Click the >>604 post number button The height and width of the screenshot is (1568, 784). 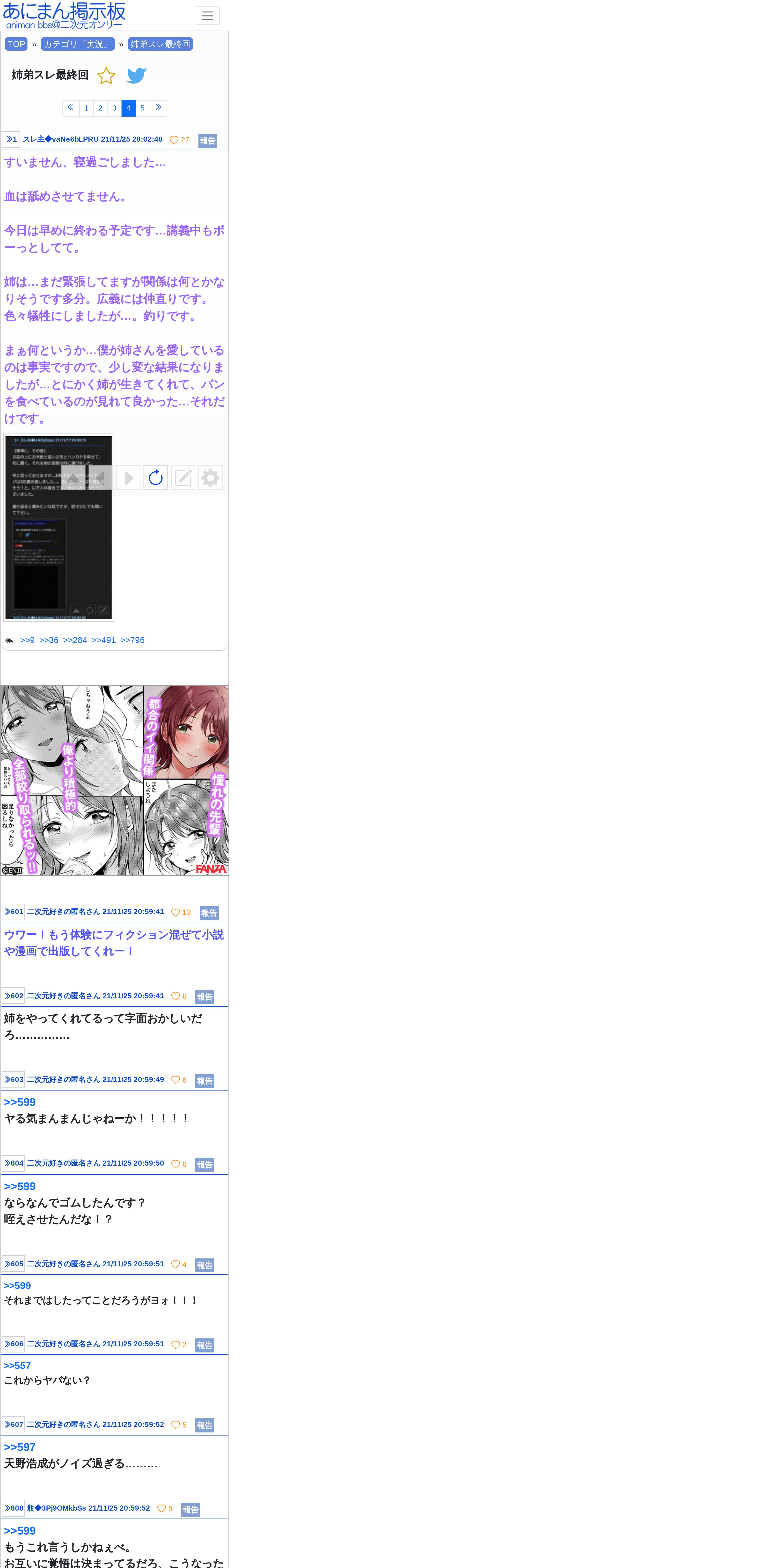pos(13,1163)
